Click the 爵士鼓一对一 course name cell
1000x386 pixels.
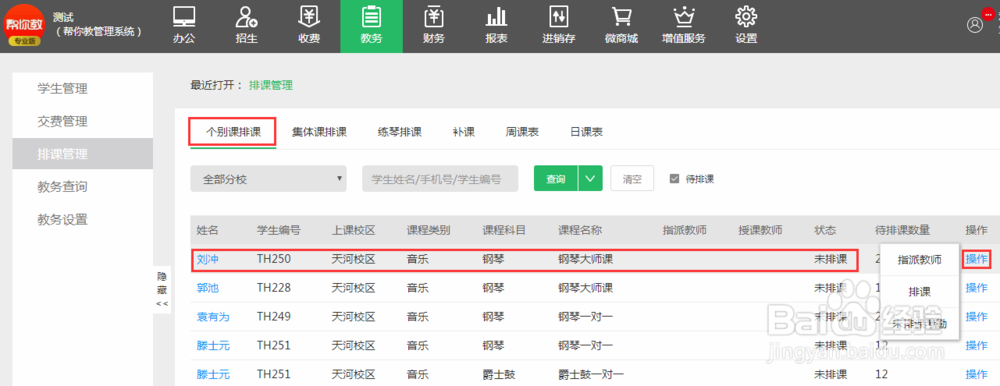(591, 374)
